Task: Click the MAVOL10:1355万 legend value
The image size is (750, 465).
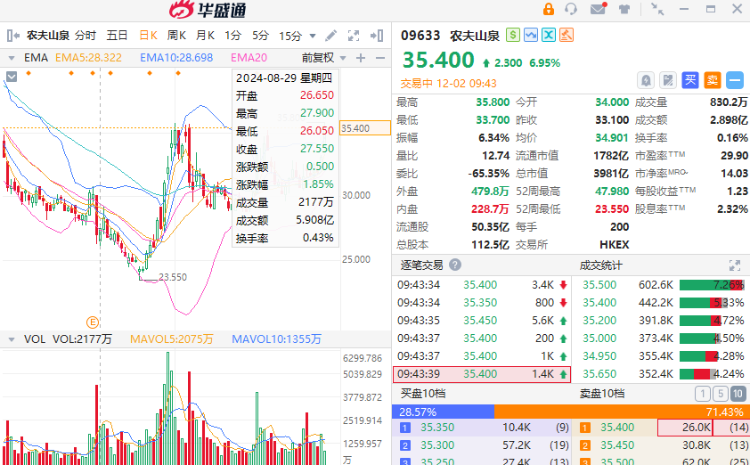Action: point(276,339)
